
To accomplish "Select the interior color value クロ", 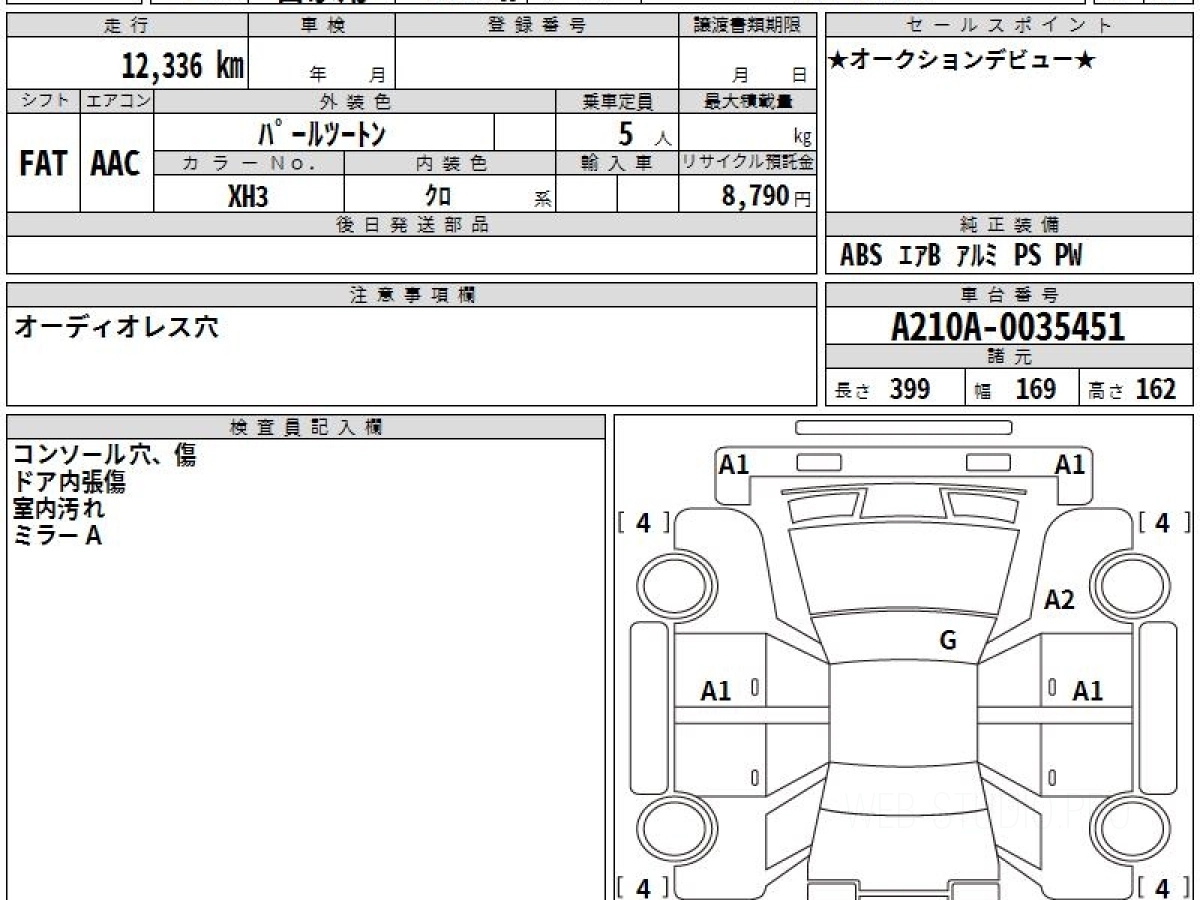I will coord(438,196).
